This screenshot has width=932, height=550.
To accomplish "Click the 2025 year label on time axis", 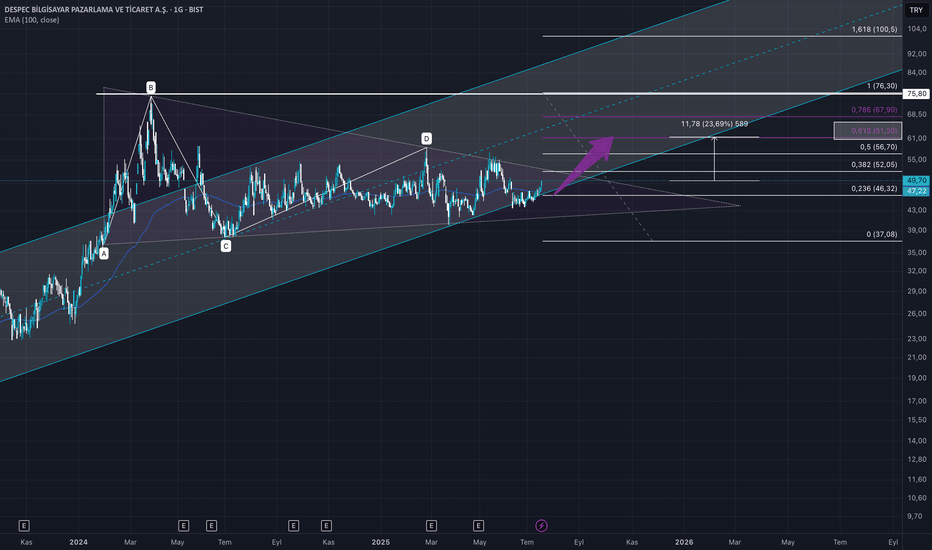I will pos(380,542).
